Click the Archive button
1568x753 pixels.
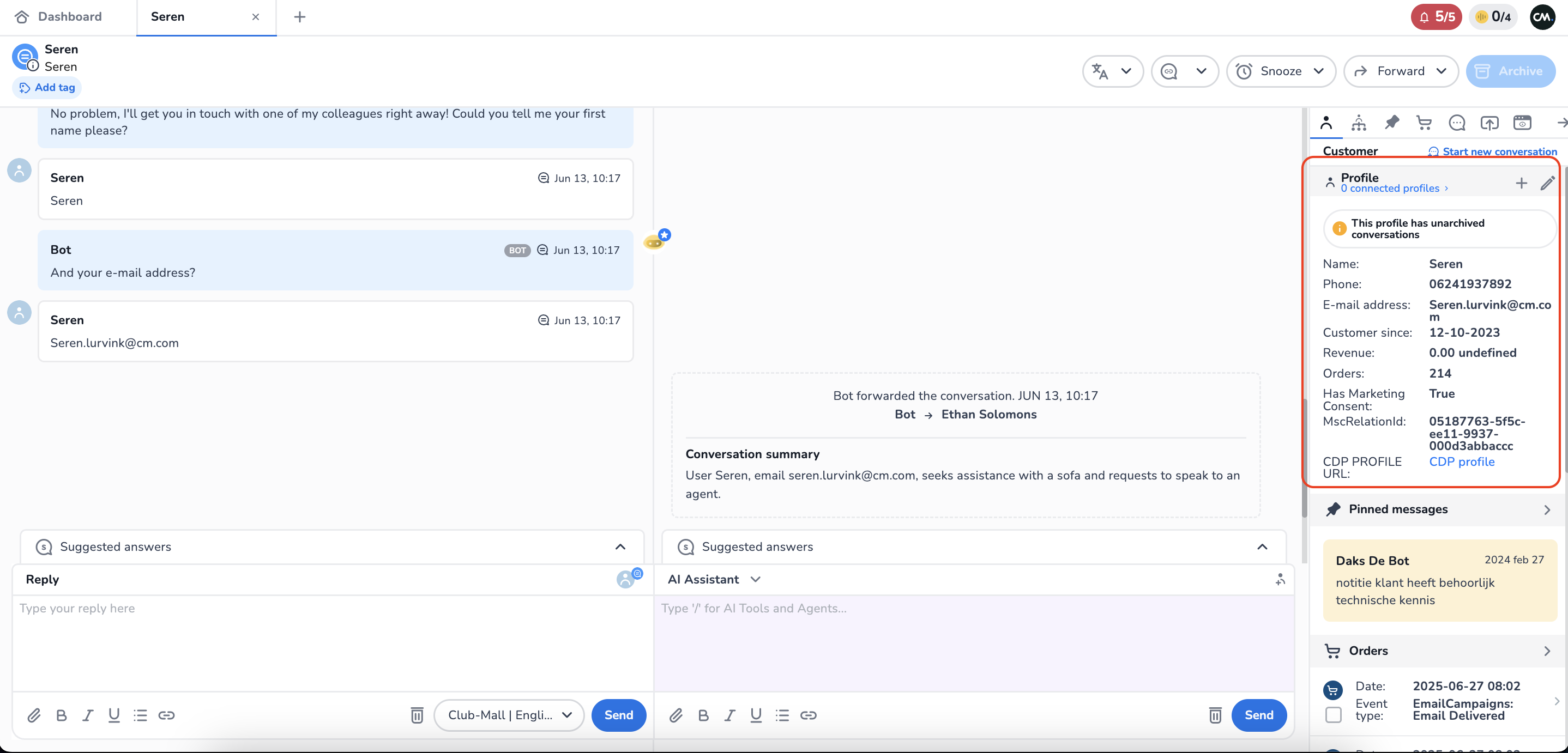[x=1510, y=71]
